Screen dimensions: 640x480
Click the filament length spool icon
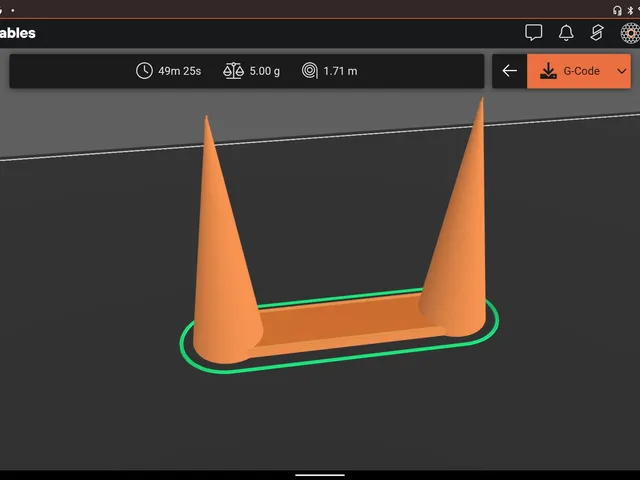coord(310,71)
